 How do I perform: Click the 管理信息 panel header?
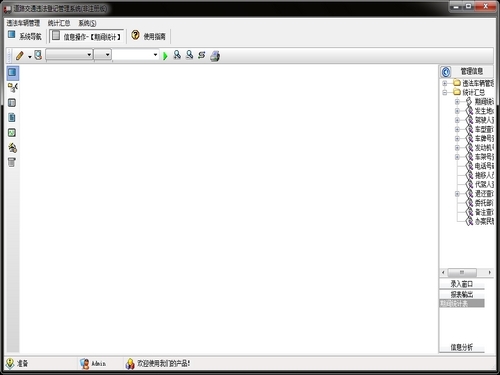(472, 71)
